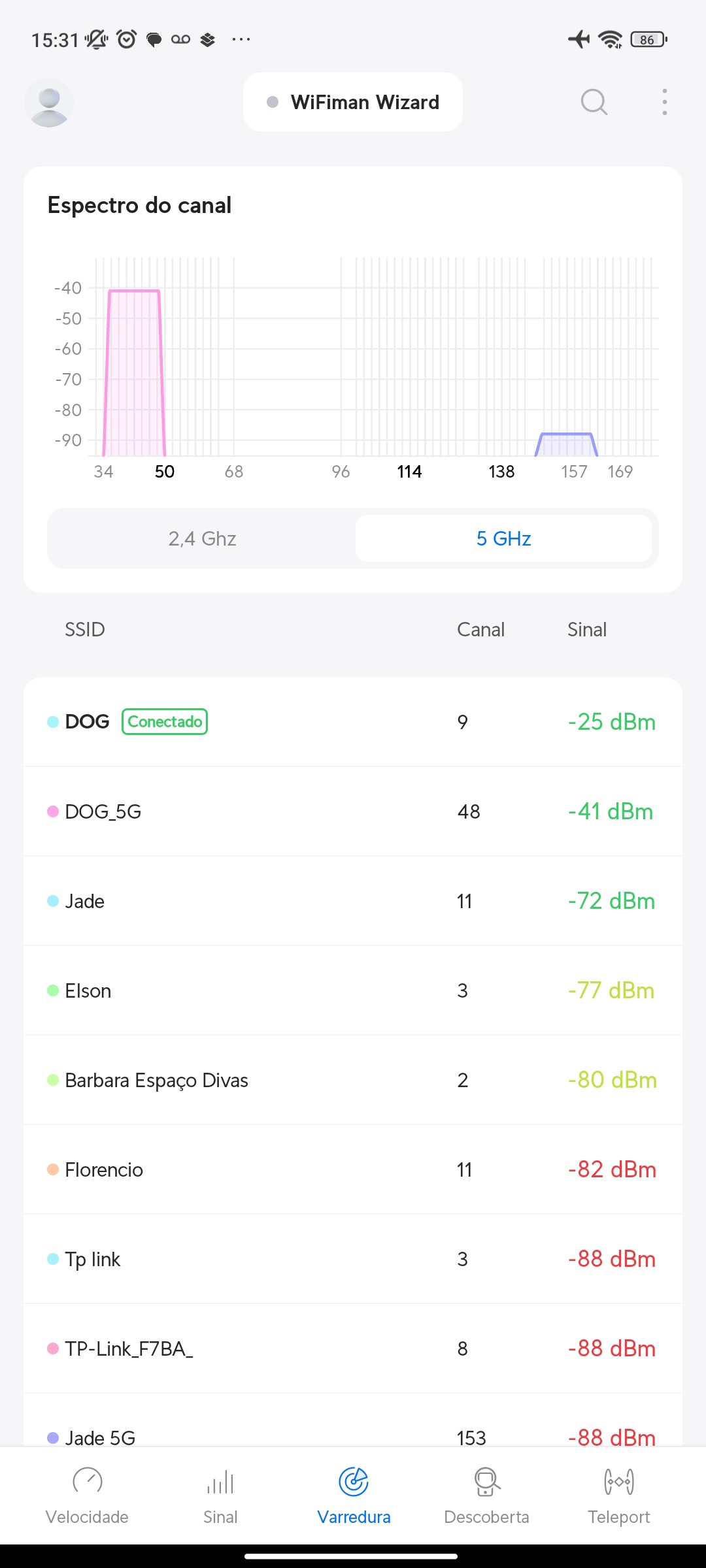This screenshot has width=706, height=1568.
Task: Open the three-dot overflow menu
Action: 664,103
